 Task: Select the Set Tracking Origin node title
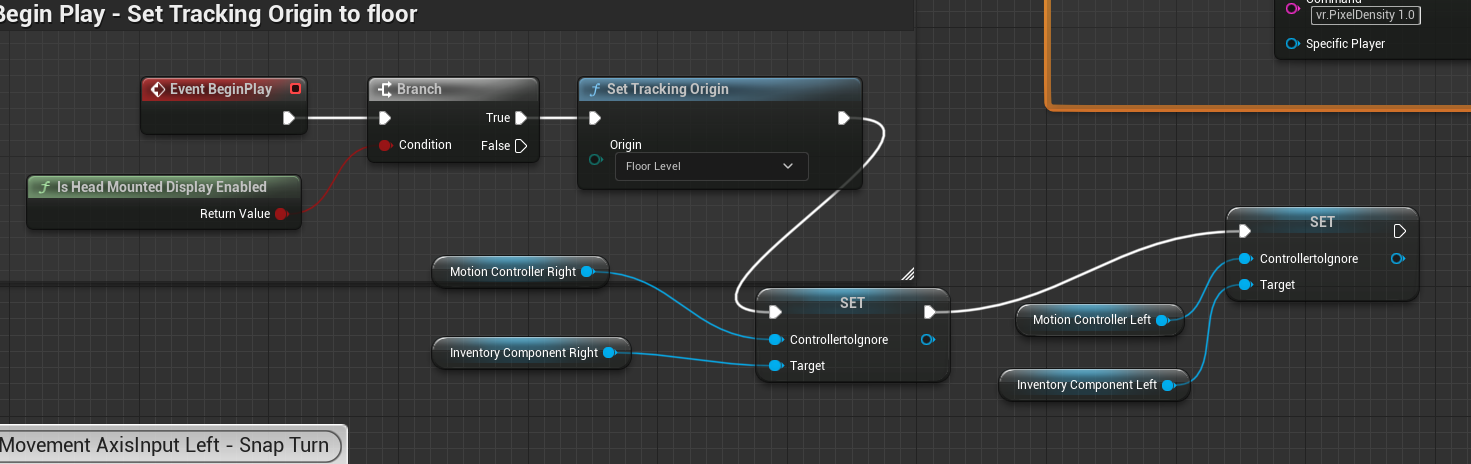tap(668, 89)
